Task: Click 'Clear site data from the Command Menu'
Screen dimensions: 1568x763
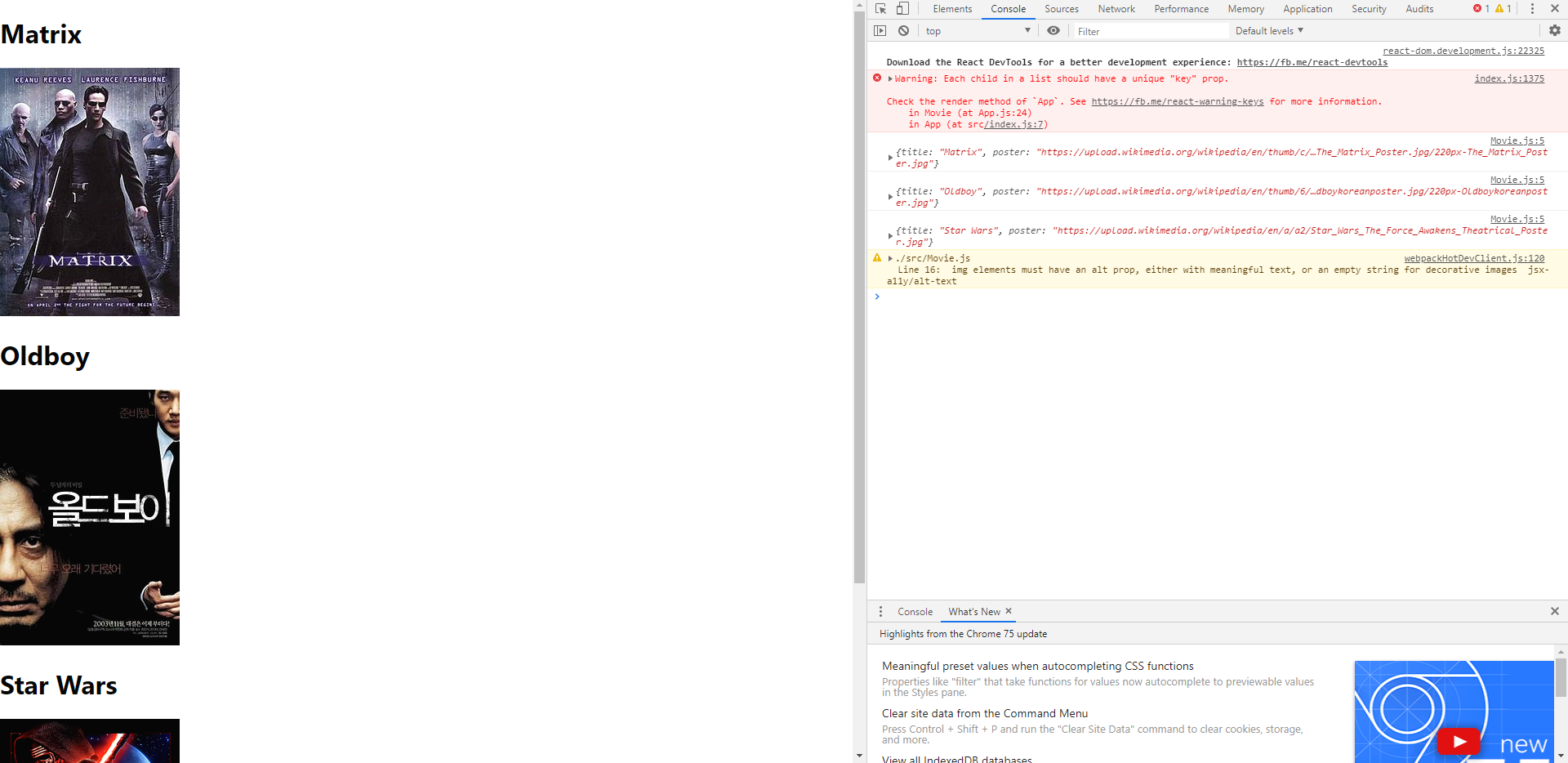Action: point(984,713)
